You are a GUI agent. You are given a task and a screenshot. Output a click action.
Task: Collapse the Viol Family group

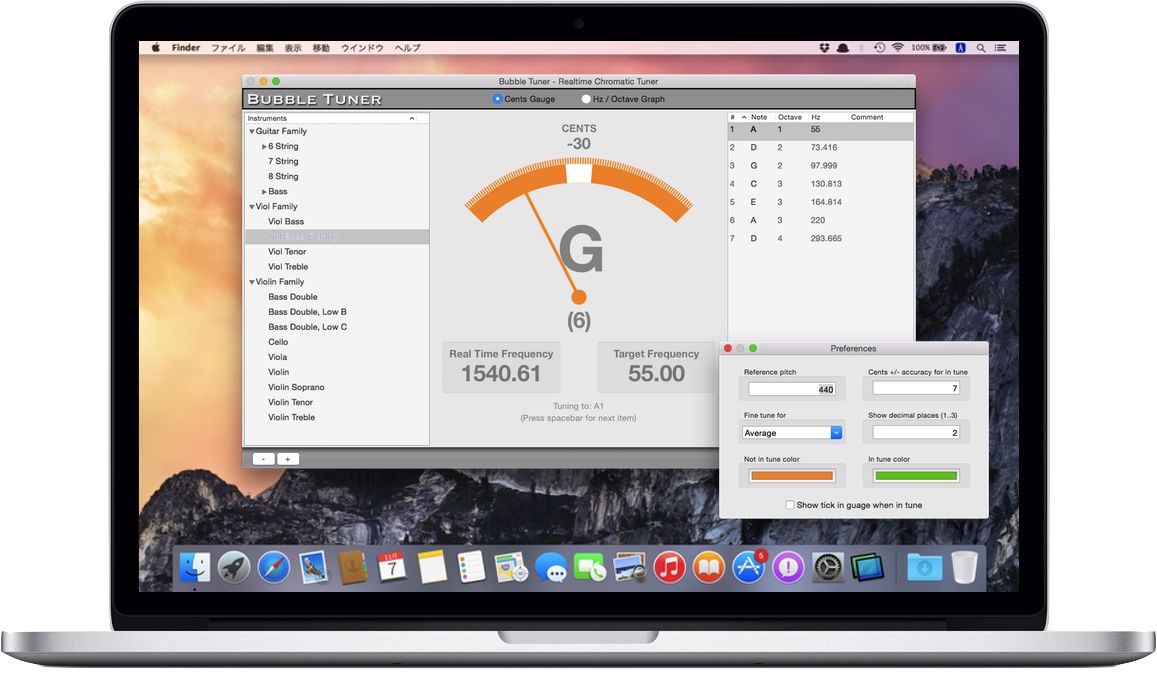252,207
